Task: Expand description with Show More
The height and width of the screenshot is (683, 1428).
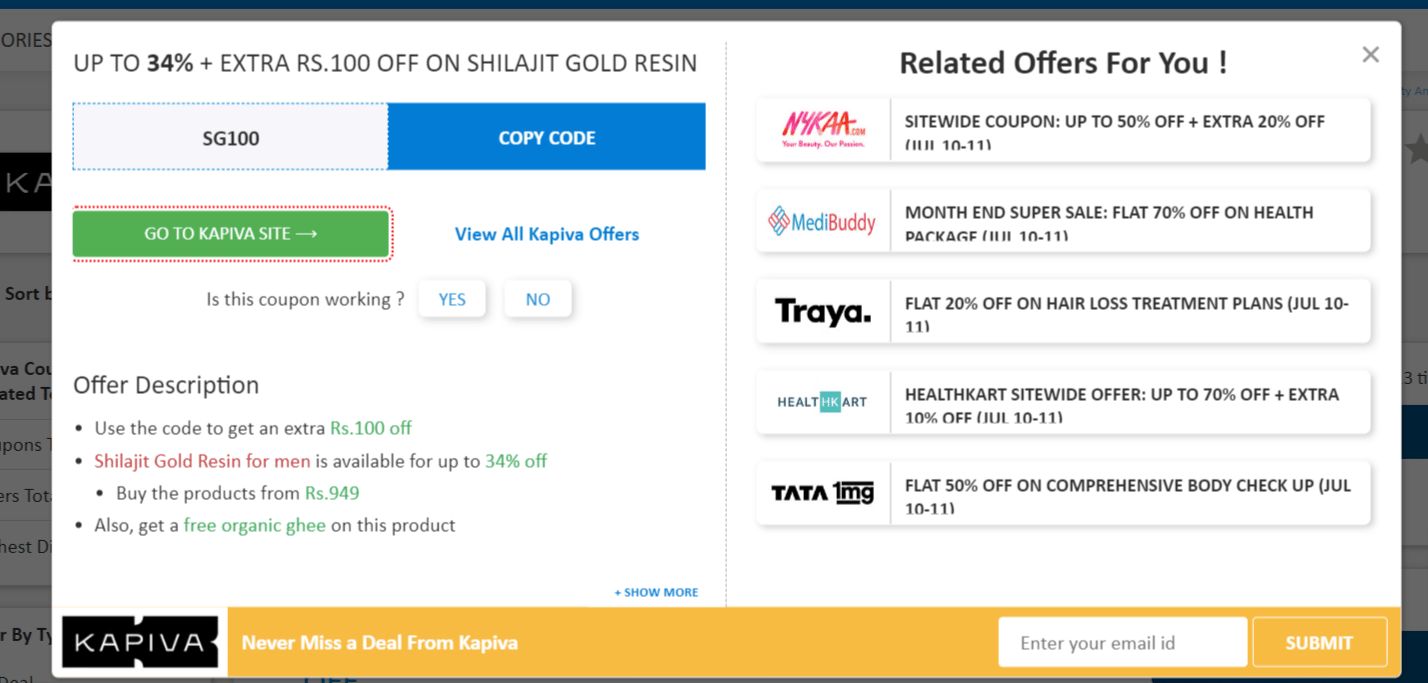Action: coord(656,592)
